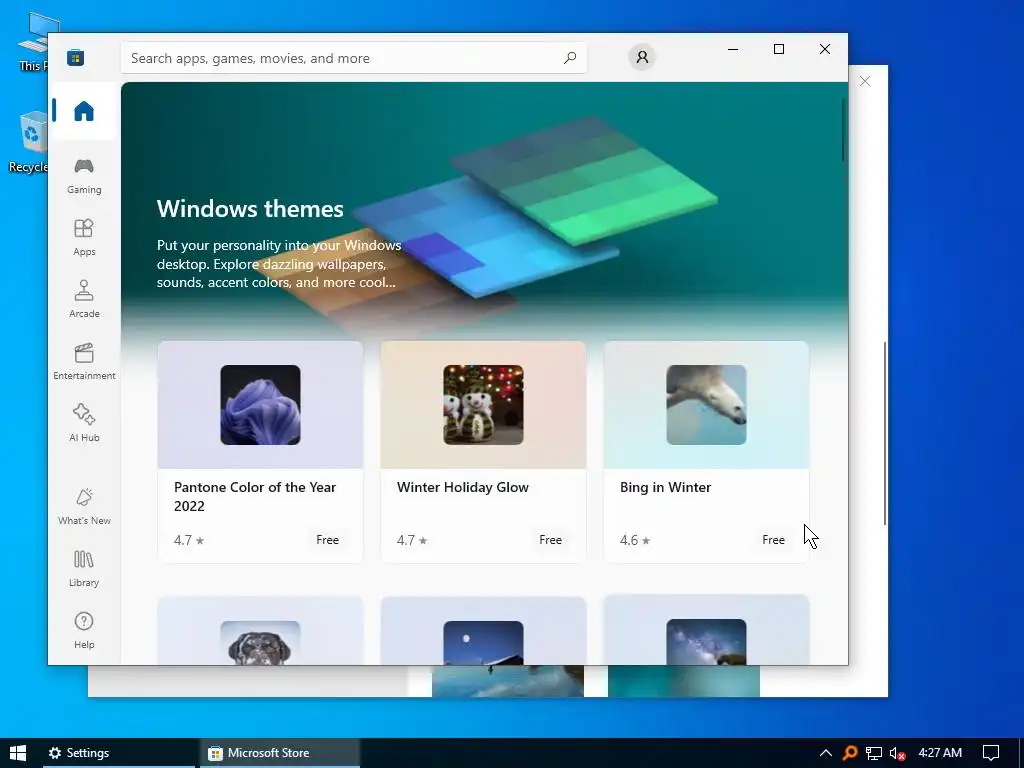
Task: Open the dog theme thumbnail in second row
Action: [260, 643]
